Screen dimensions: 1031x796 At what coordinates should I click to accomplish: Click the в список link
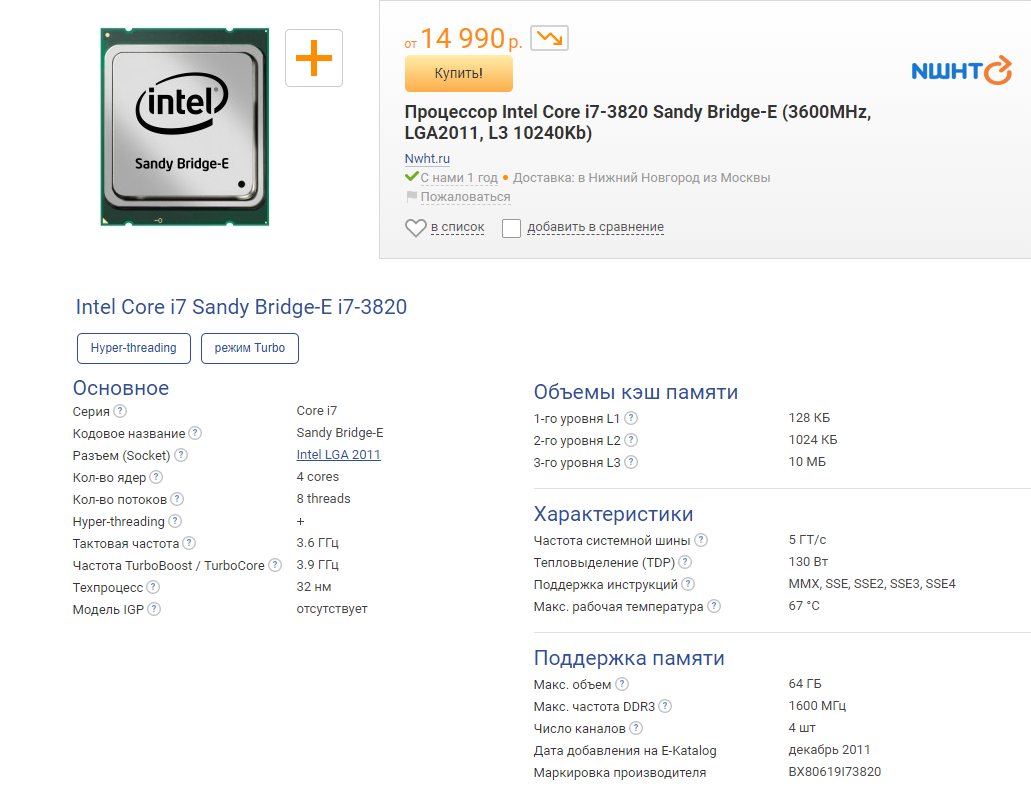[458, 227]
